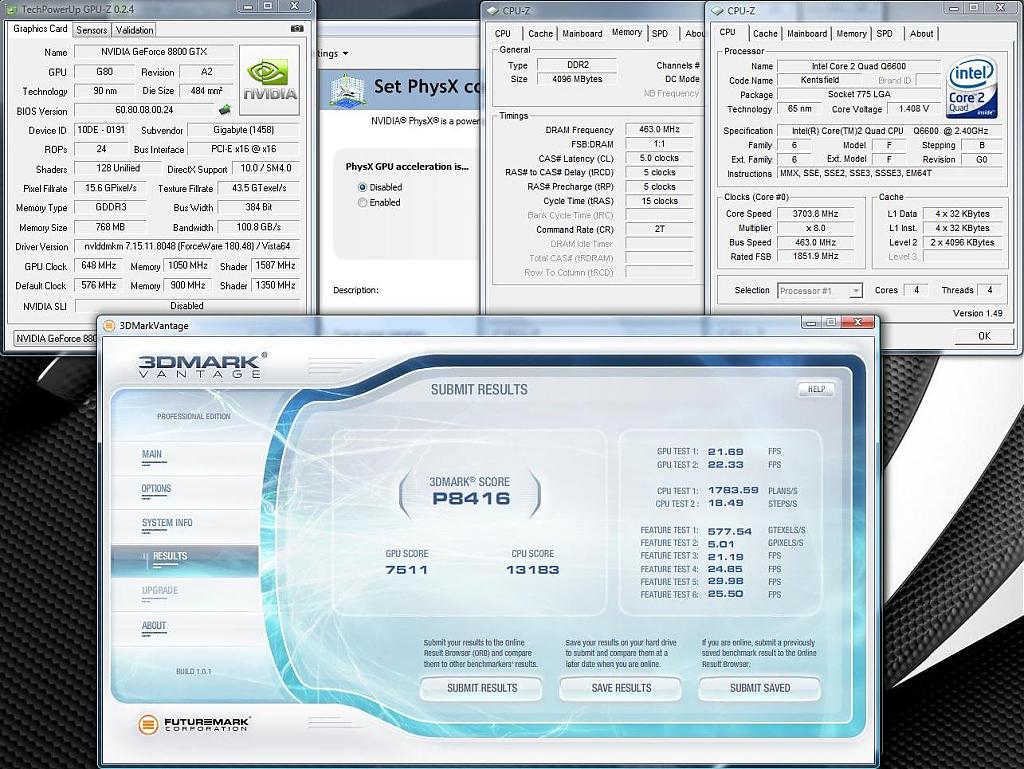Click the 3DMark Vantage logo
Screen dimensions: 1024x769
pos(202,366)
